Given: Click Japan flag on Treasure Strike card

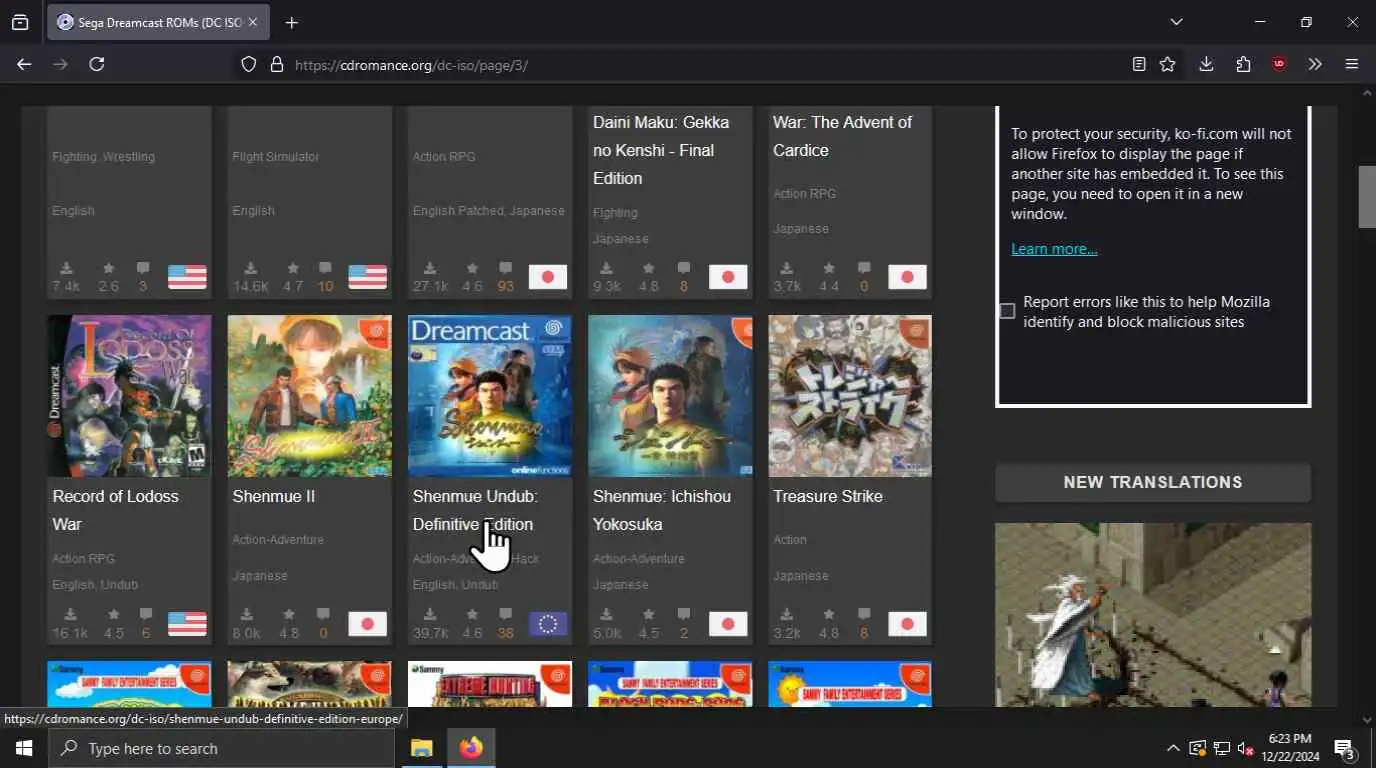Looking at the screenshot, I should click(907, 624).
